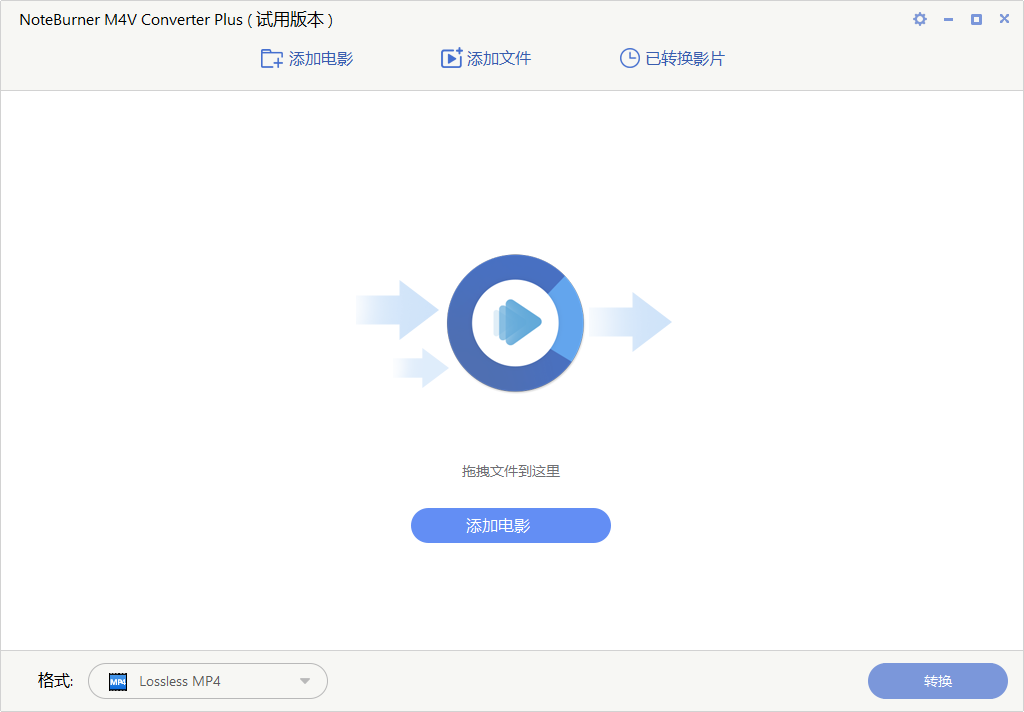Click the 拖拽文件到这里 hint text
Screen dimensions: 1024x712
click(x=511, y=471)
